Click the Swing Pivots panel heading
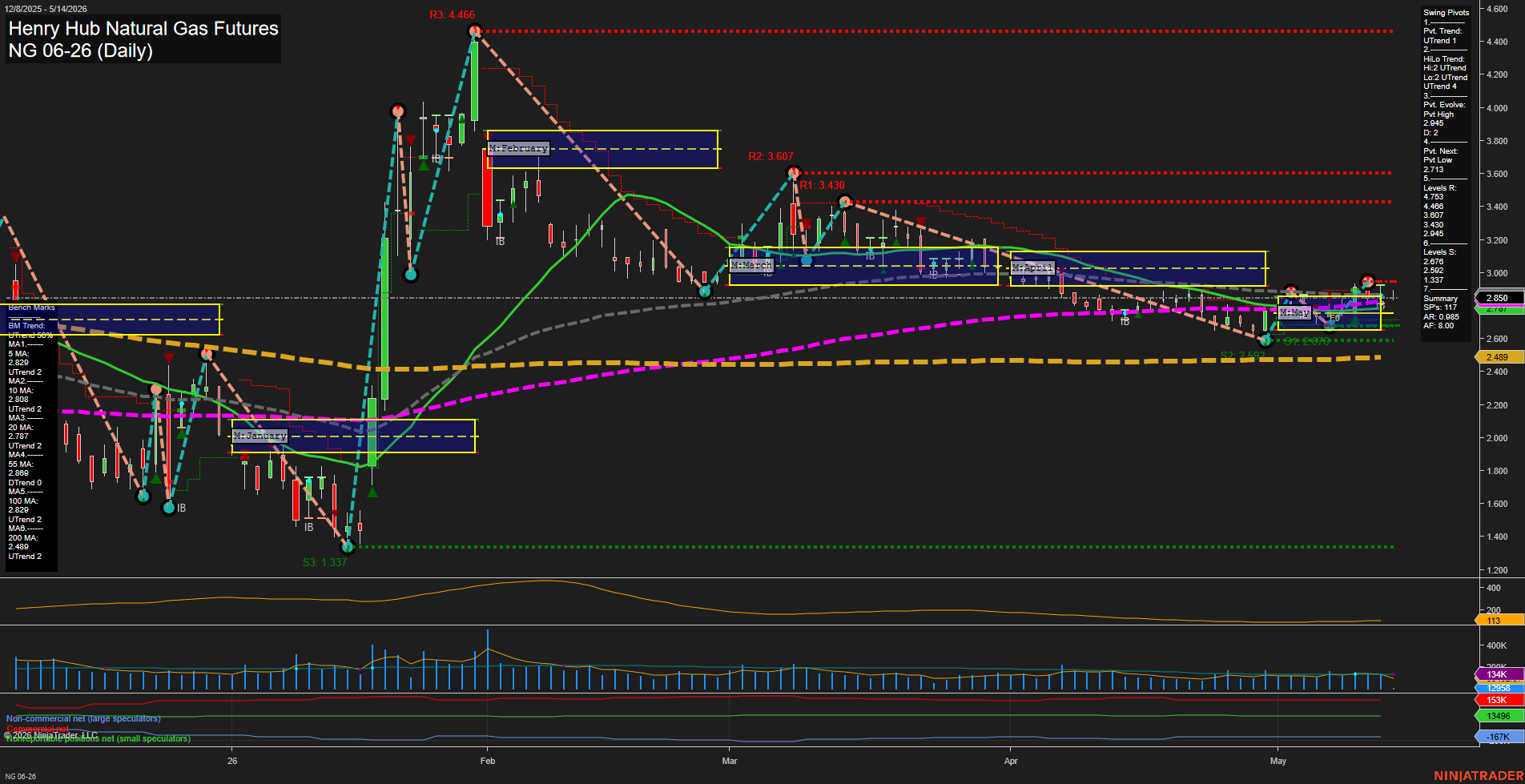Viewport: 1525px width, 784px height. pyautogui.click(x=1447, y=13)
